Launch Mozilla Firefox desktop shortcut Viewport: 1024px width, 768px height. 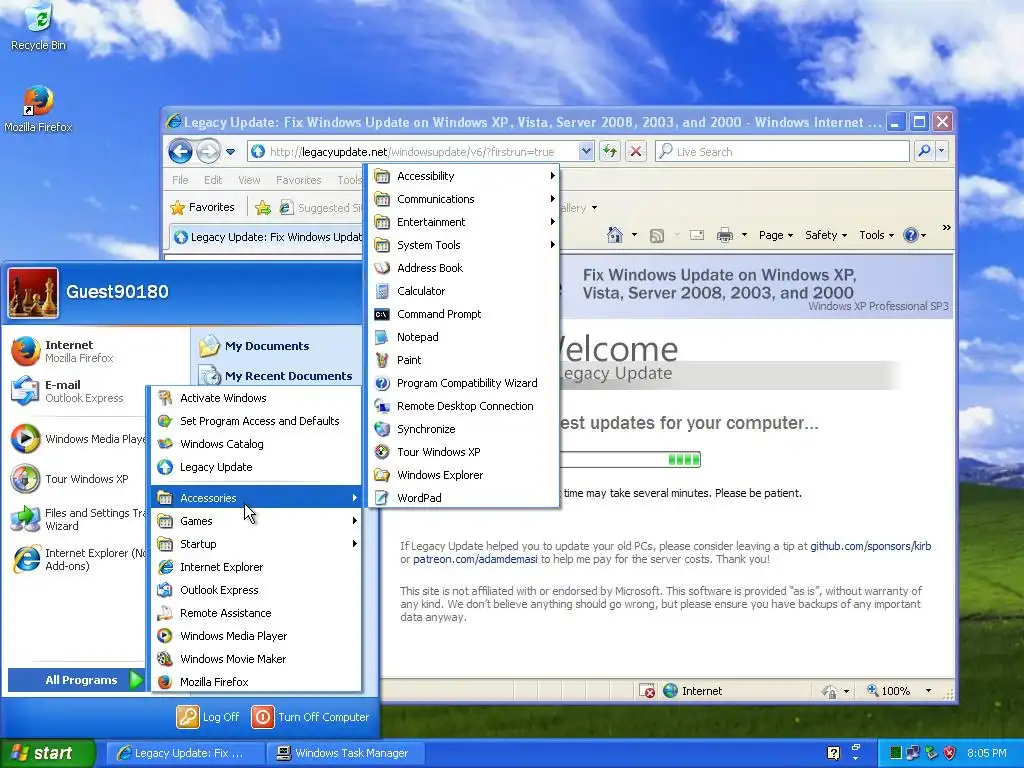click(38, 108)
